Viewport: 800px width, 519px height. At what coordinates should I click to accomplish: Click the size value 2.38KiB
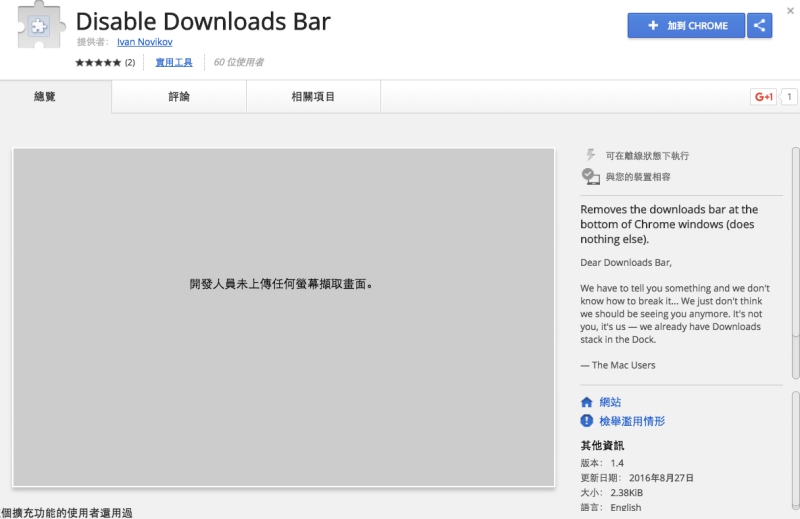click(x=627, y=492)
